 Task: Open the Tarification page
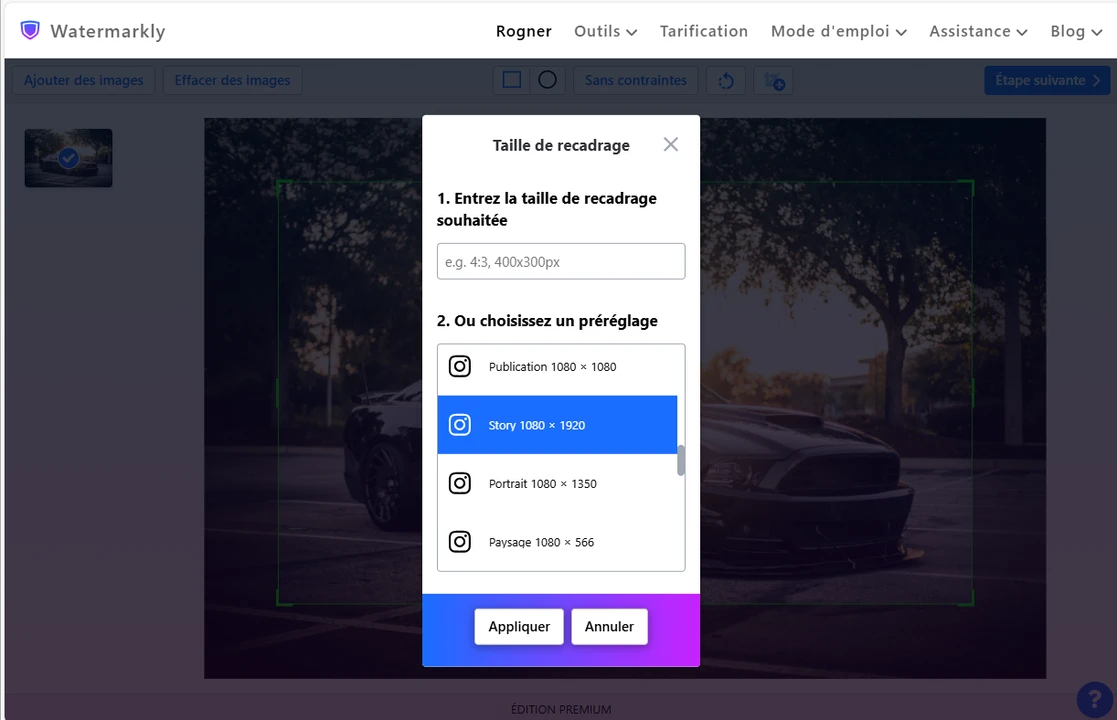coord(703,31)
